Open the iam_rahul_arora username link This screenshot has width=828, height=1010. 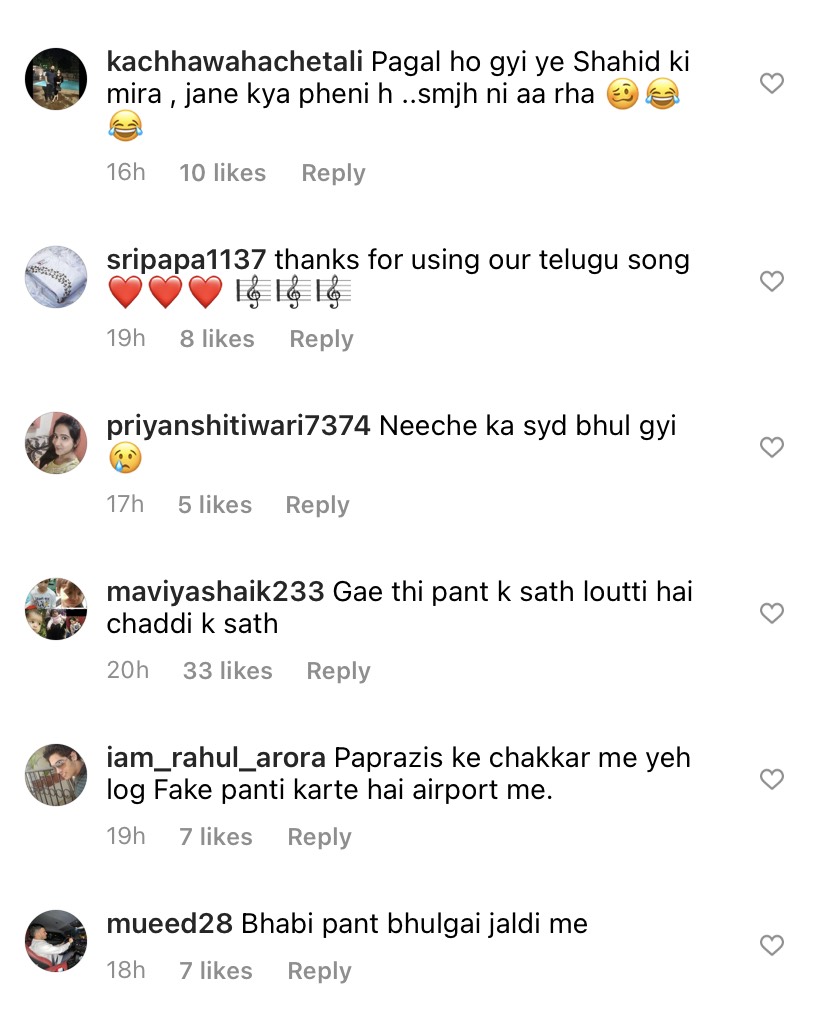[216, 758]
